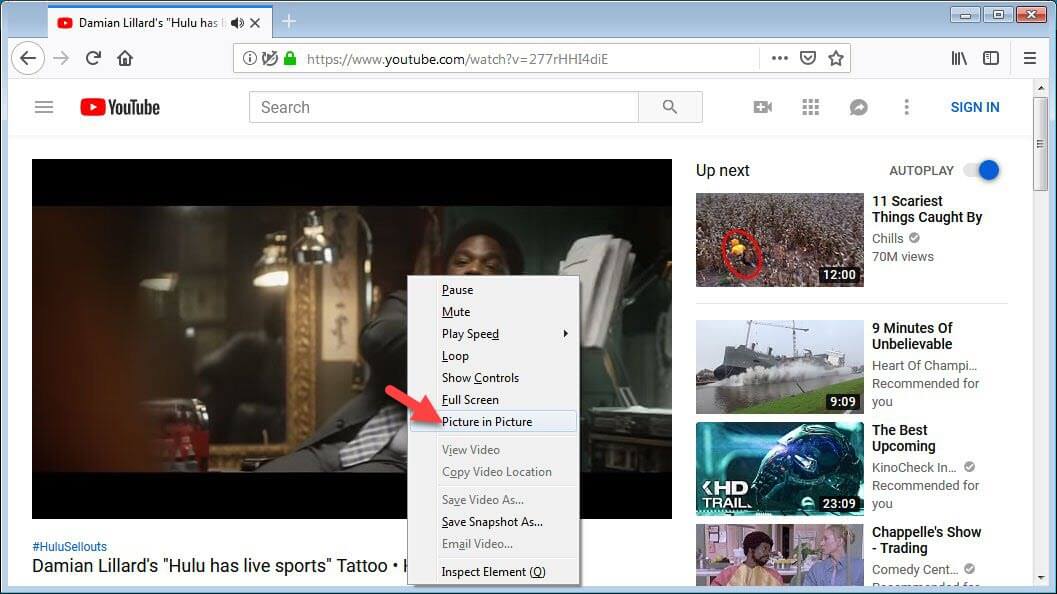The image size is (1057, 594).
Task: Open Firefox Library icon in toolbar
Action: 959,58
